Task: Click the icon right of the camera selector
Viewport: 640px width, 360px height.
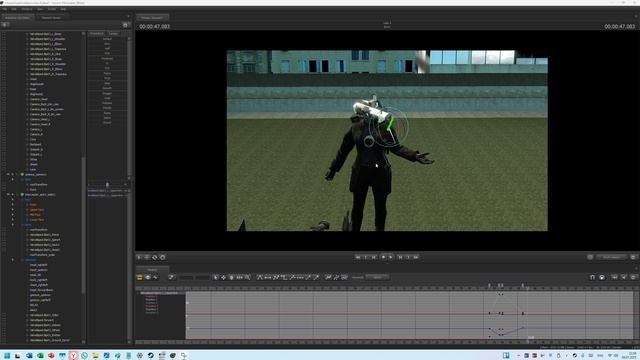Action: (x=633, y=257)
